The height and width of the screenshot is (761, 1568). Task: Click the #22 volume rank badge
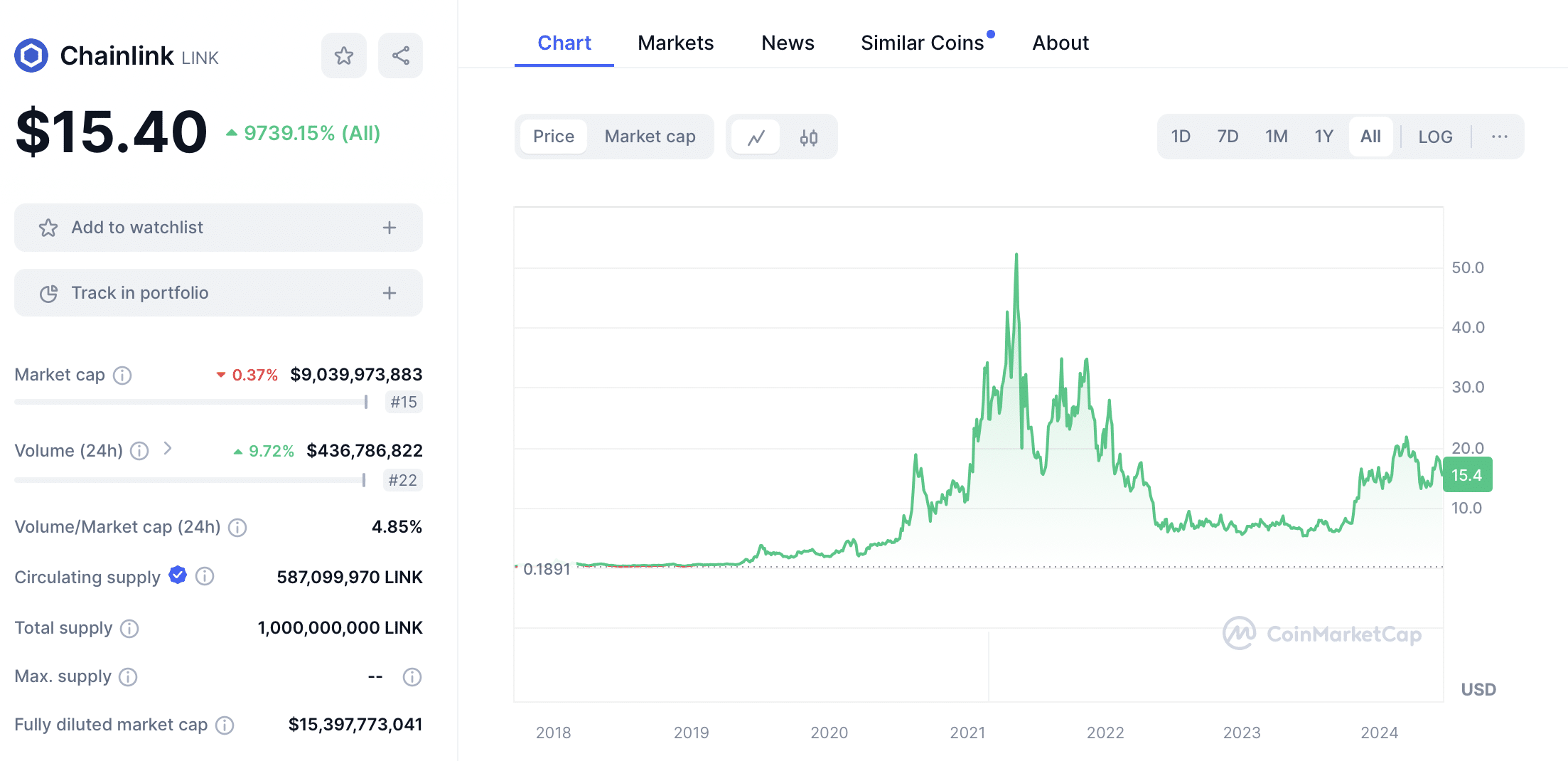click(402, 481)
